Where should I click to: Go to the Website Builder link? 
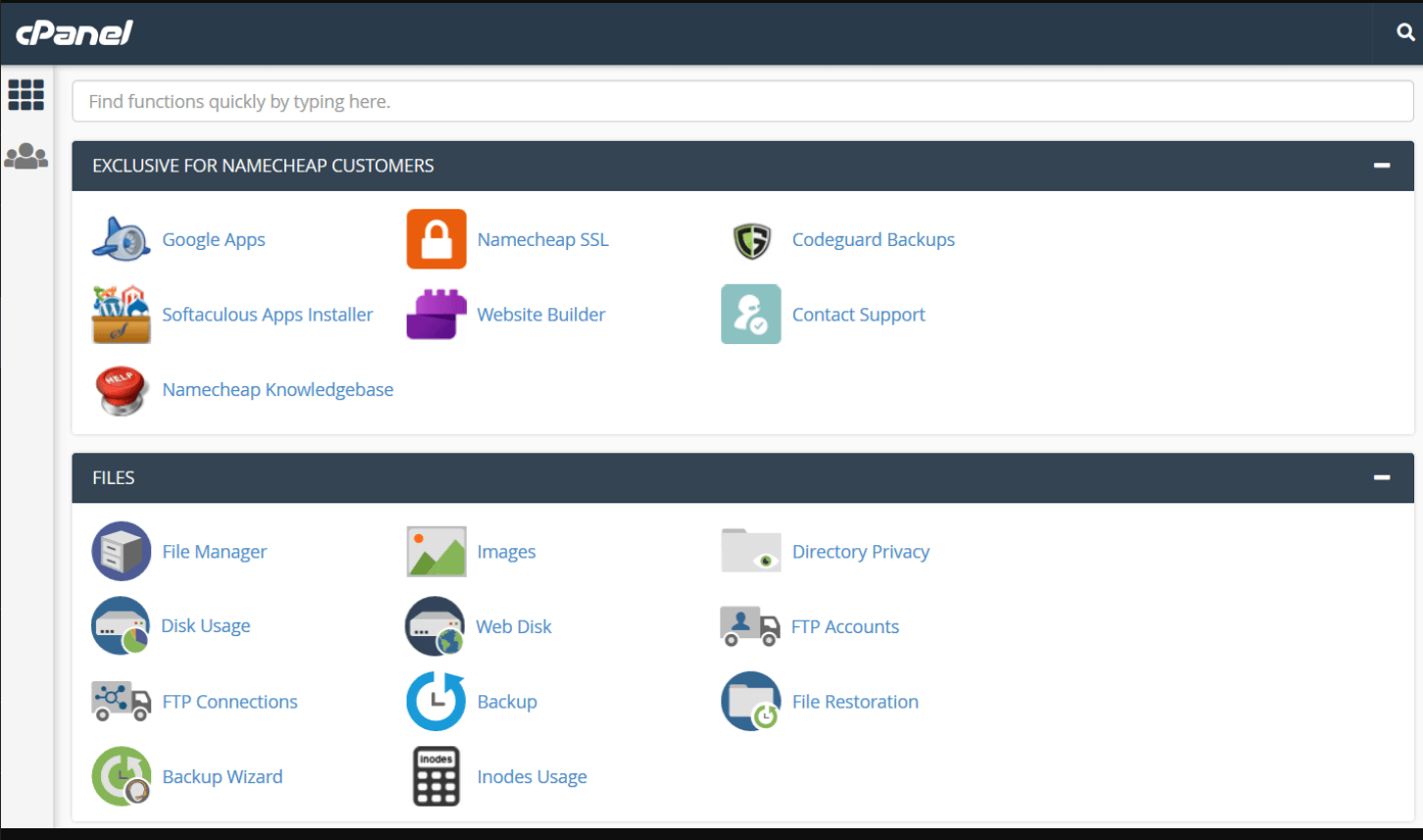pyautogui.click(x=541, y=315)
